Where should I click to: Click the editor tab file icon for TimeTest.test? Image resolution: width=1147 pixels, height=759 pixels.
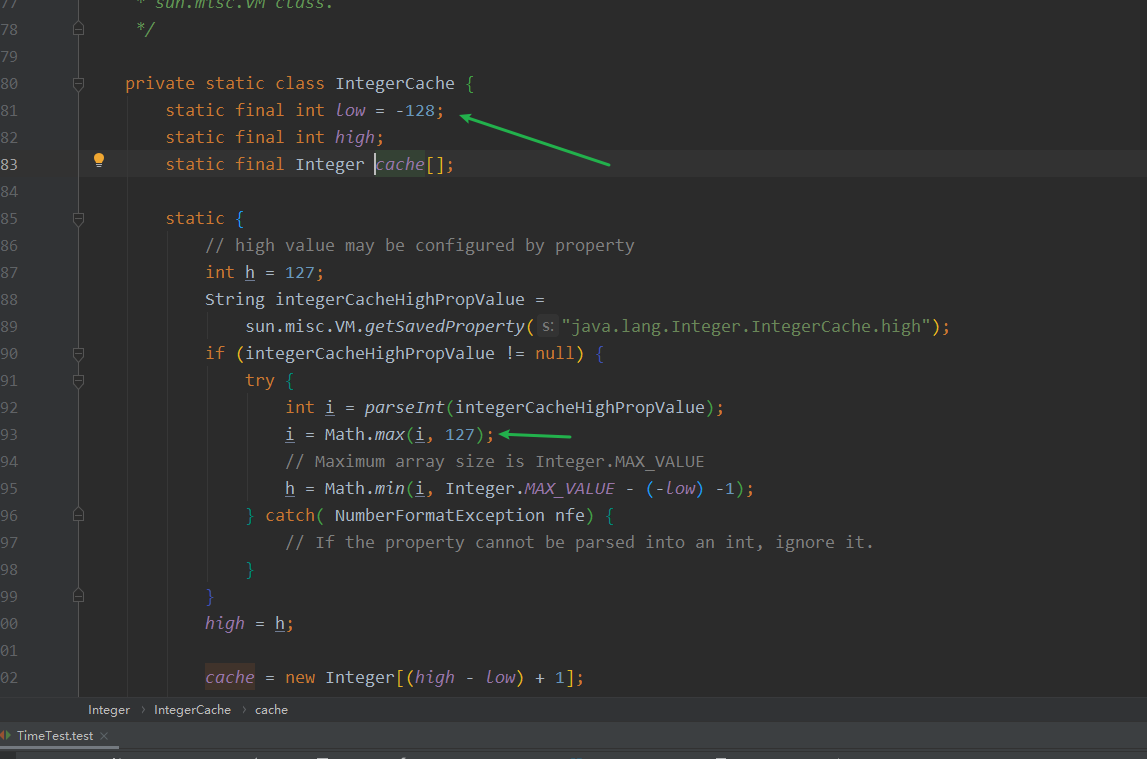click(x=7, y=735)
